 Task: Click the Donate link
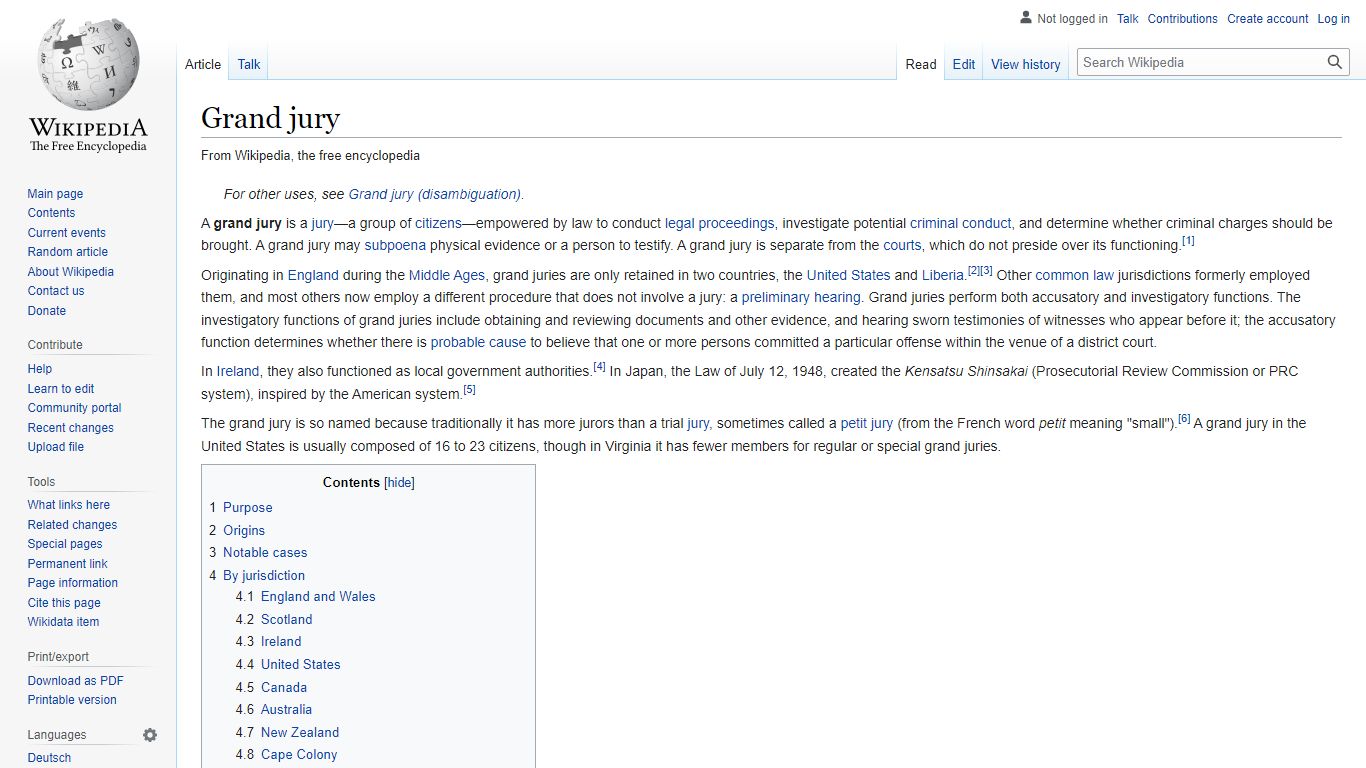46,311
